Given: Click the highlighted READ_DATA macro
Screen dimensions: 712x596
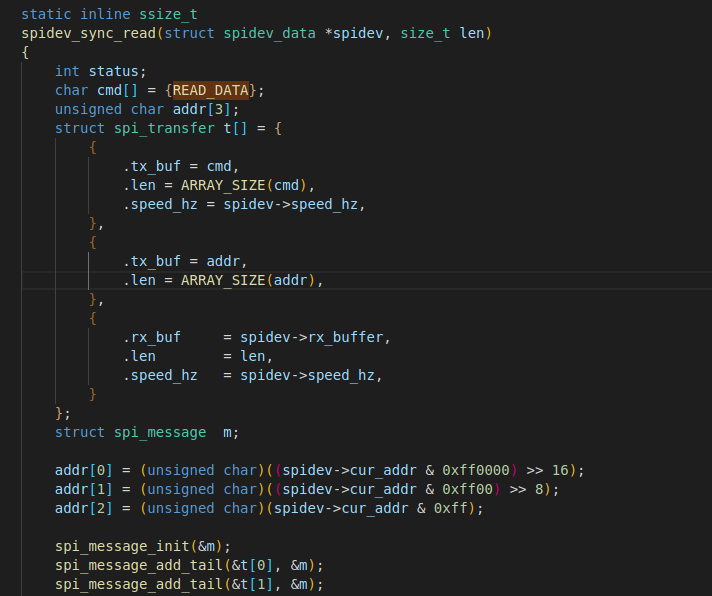Looking at the screenshot, I should 211,90.
